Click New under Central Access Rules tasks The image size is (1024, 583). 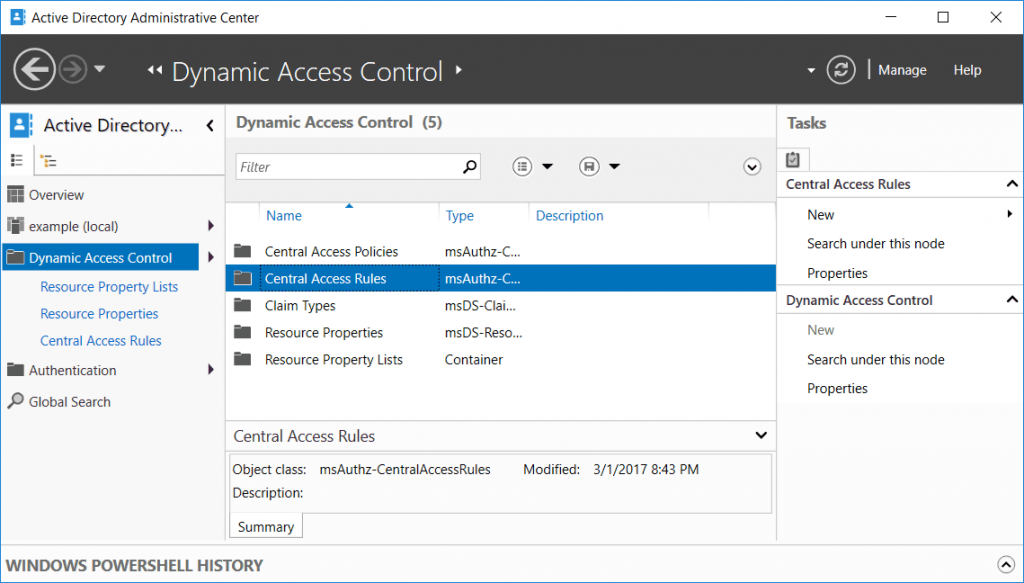(x=820, y=214)
